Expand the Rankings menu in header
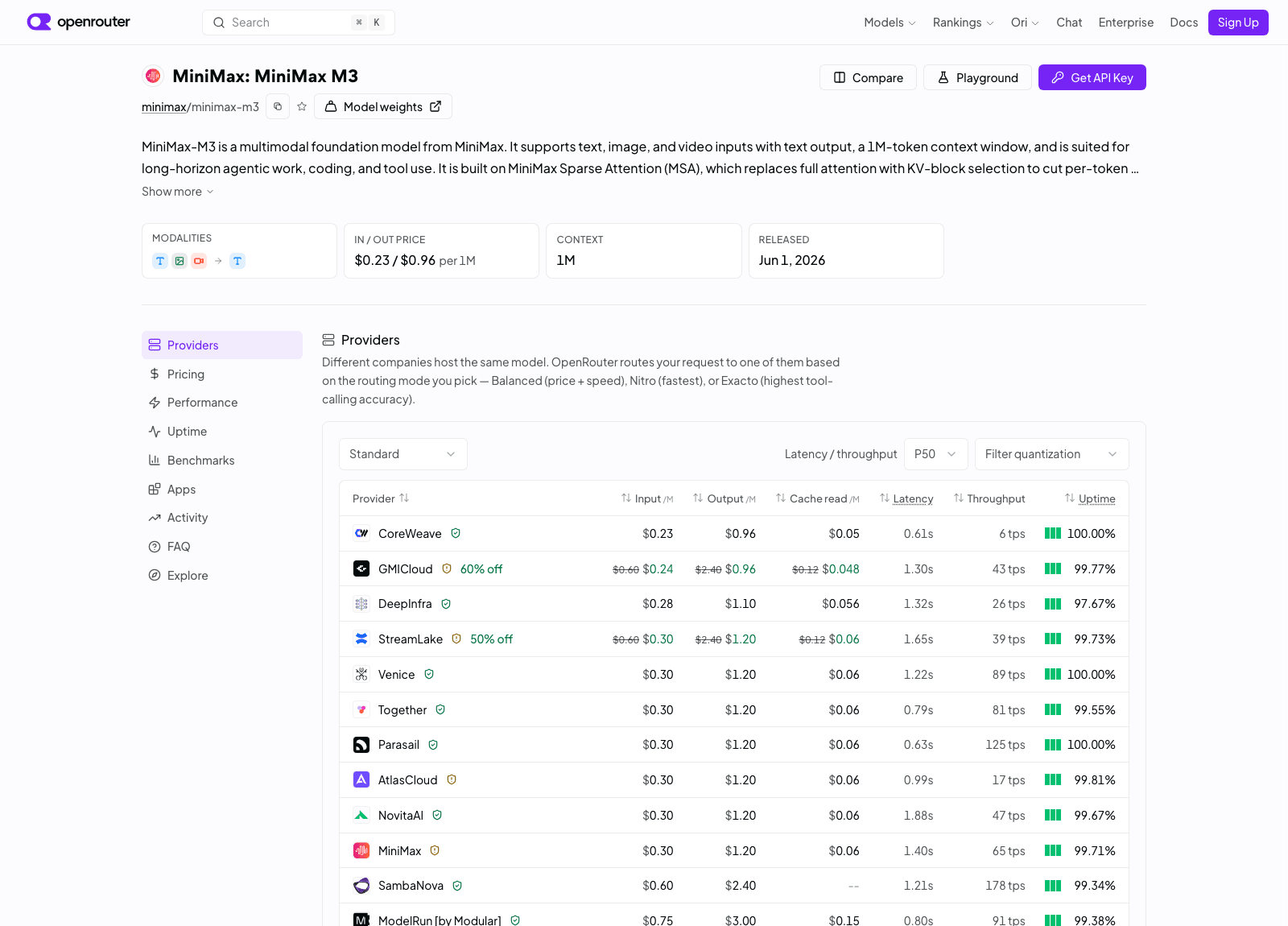Viewport: 1288px width, 926px height. (x=963, y=23)
